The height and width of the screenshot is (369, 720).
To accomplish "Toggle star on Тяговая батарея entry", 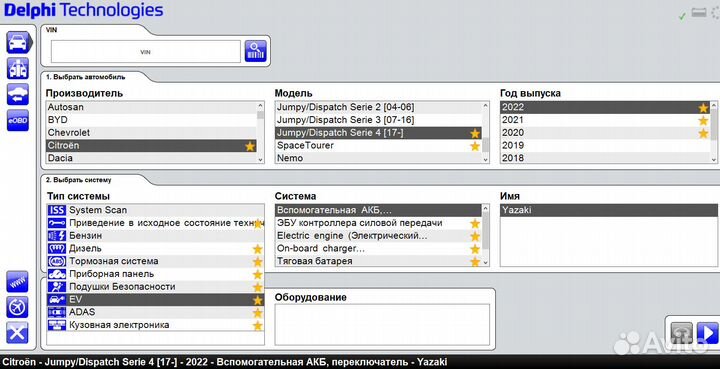I will (475, 262).
